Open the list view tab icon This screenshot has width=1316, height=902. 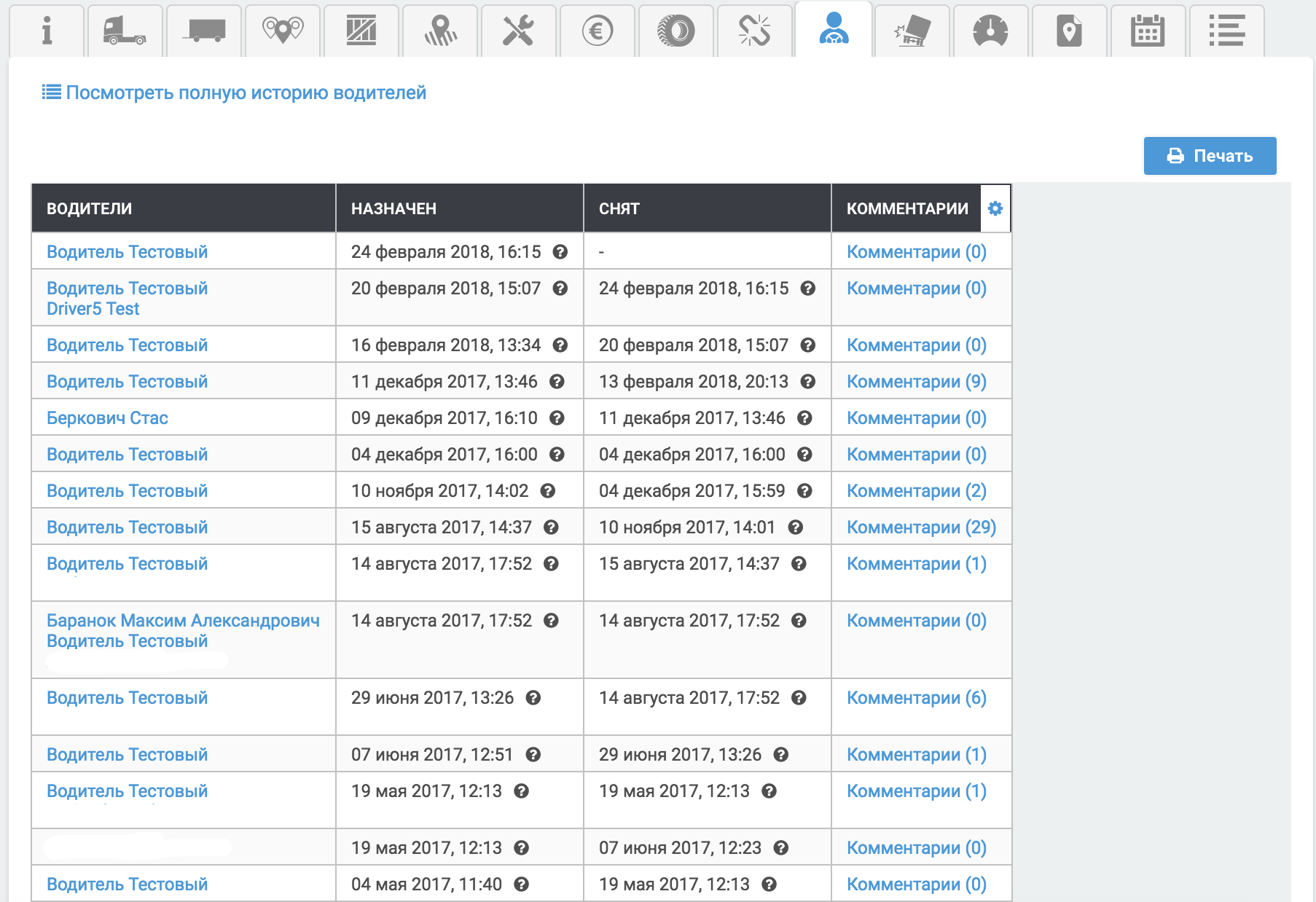tap(1226, 31)
